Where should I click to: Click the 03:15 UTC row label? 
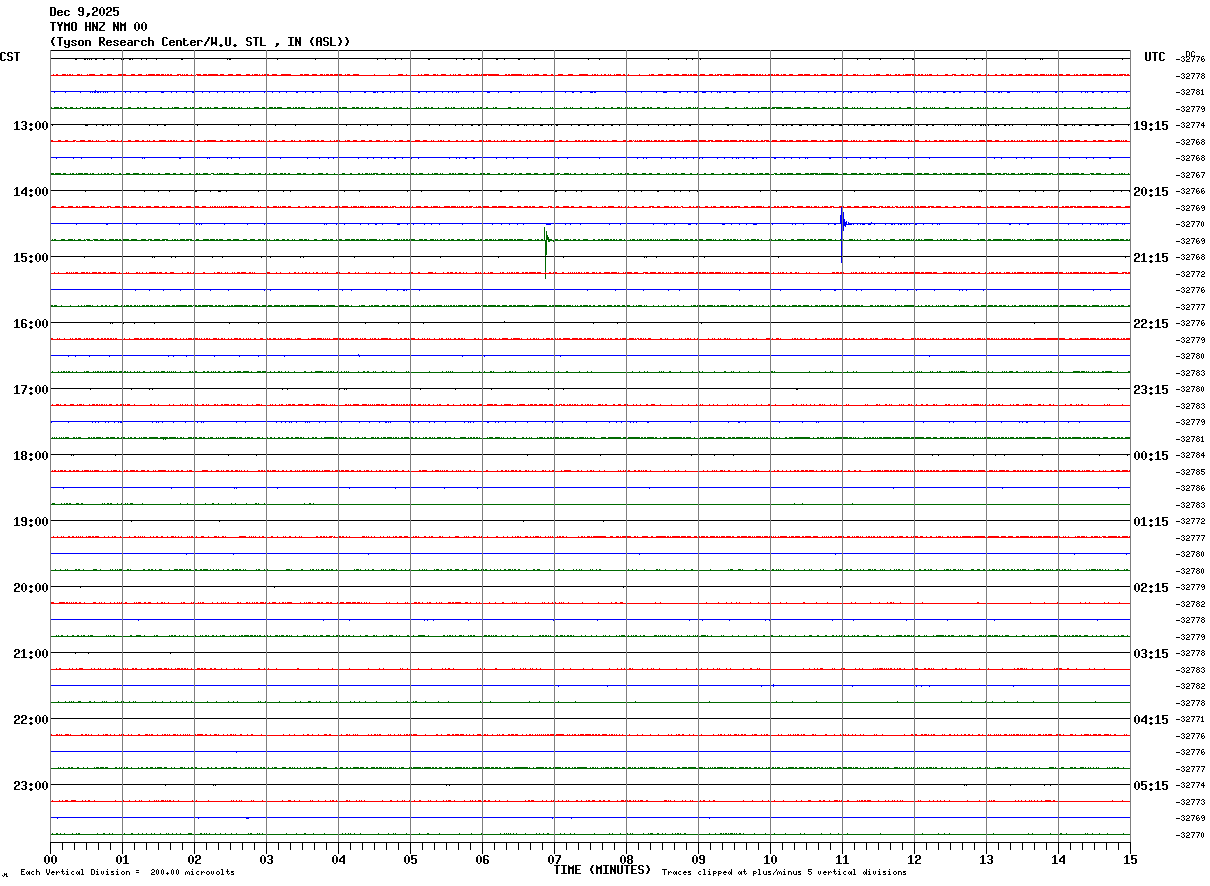[x=1151, y=653]
